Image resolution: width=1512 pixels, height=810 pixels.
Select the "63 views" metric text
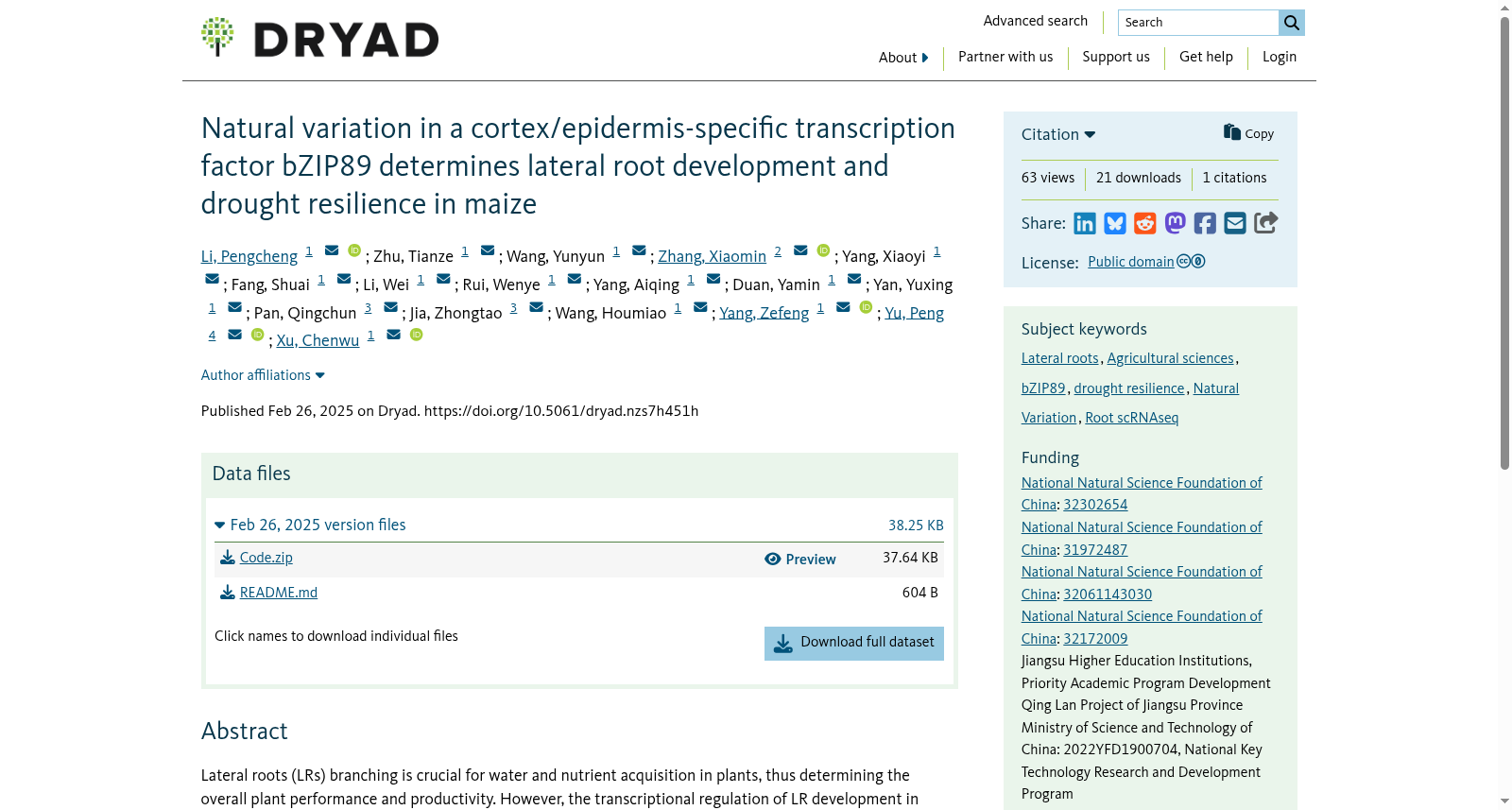pos(1048,178)
